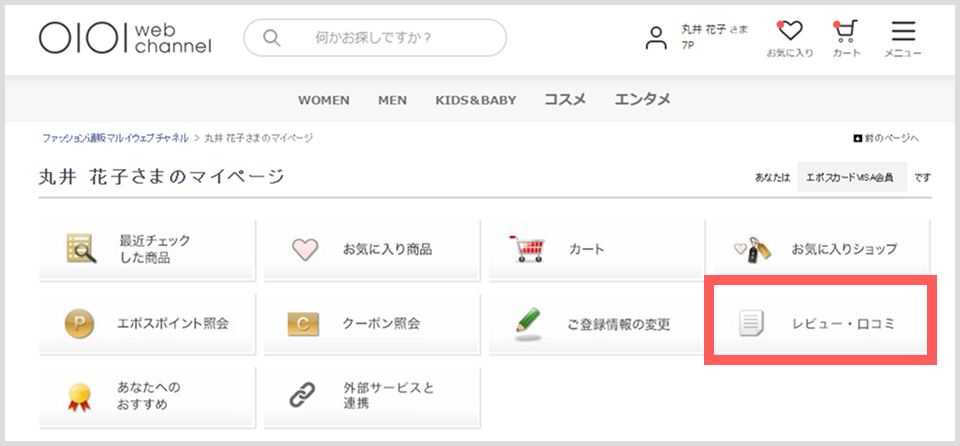Open the お気に入り商品 pink heart tile

(x=372, y=249)
